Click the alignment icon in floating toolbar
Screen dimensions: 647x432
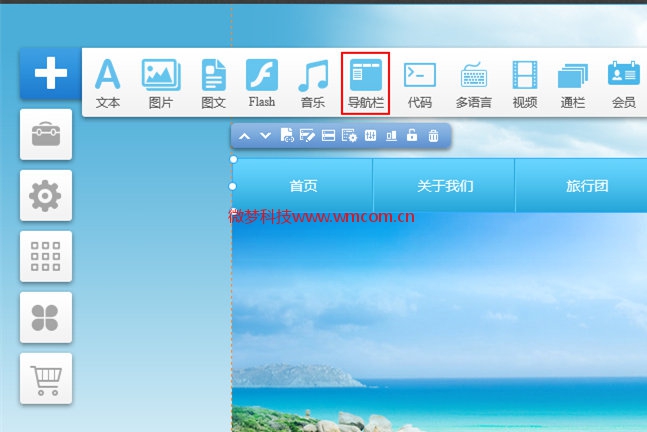pos(391,136)
